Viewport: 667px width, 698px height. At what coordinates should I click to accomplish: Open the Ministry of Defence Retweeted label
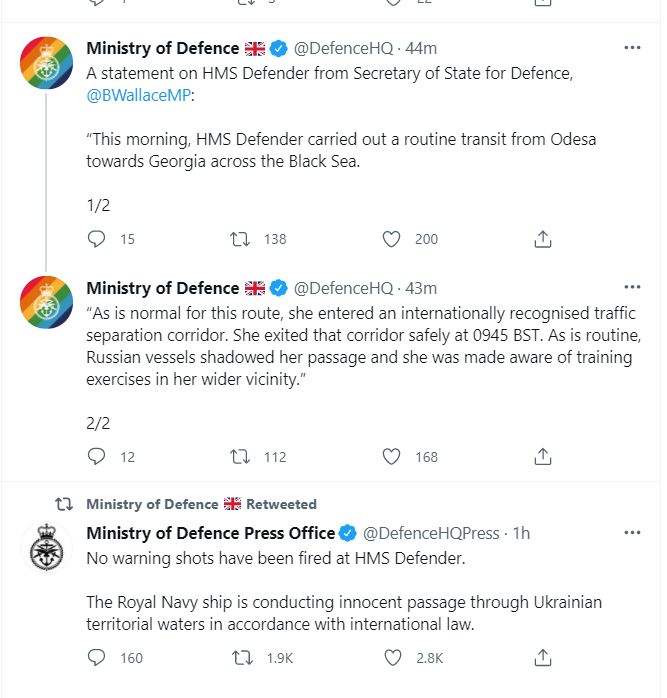pyautogui.click(x=201, y=504)
